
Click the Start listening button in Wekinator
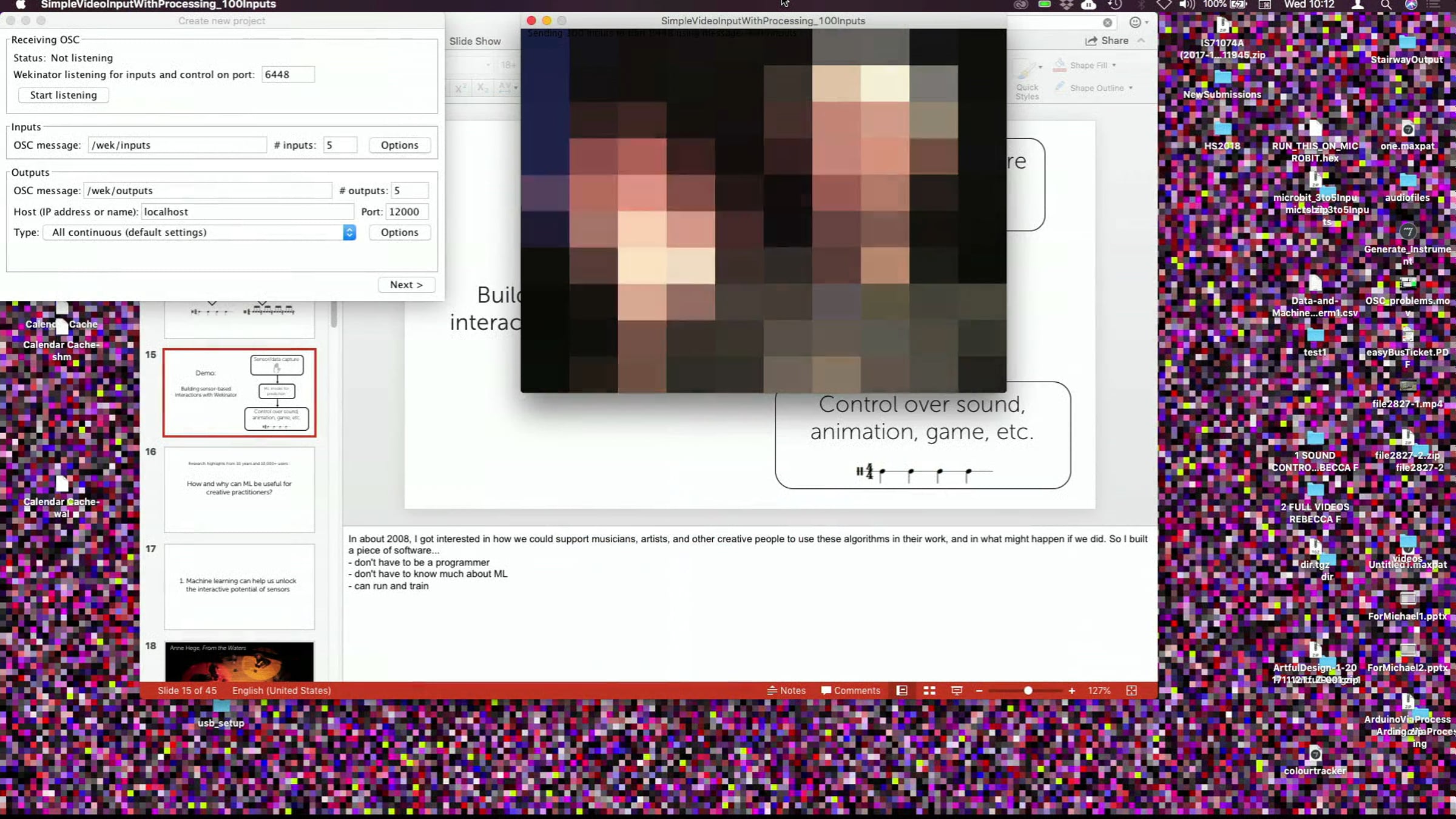click(63, 95)
